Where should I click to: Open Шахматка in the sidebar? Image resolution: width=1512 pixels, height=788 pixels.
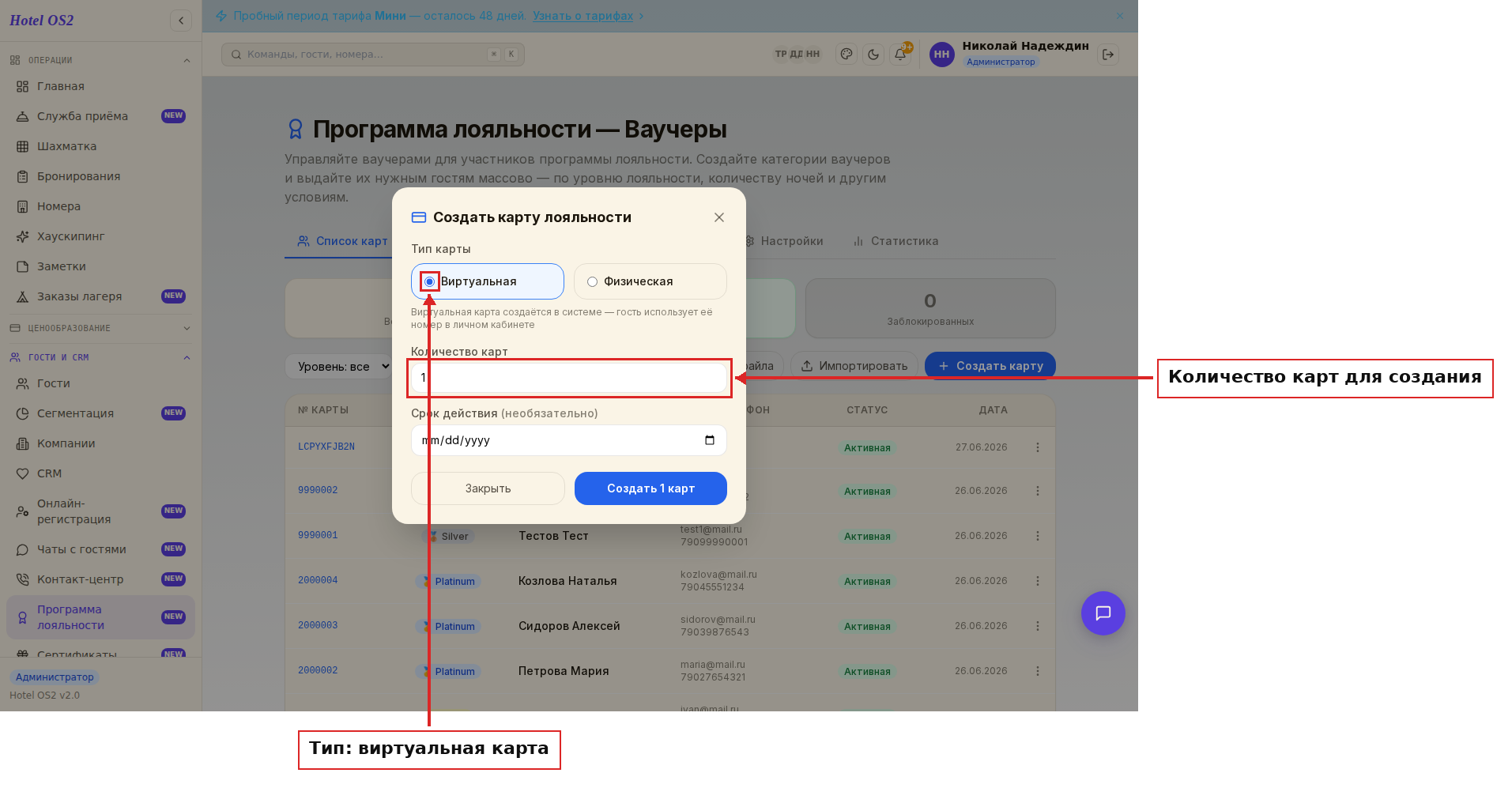[100, 146]
